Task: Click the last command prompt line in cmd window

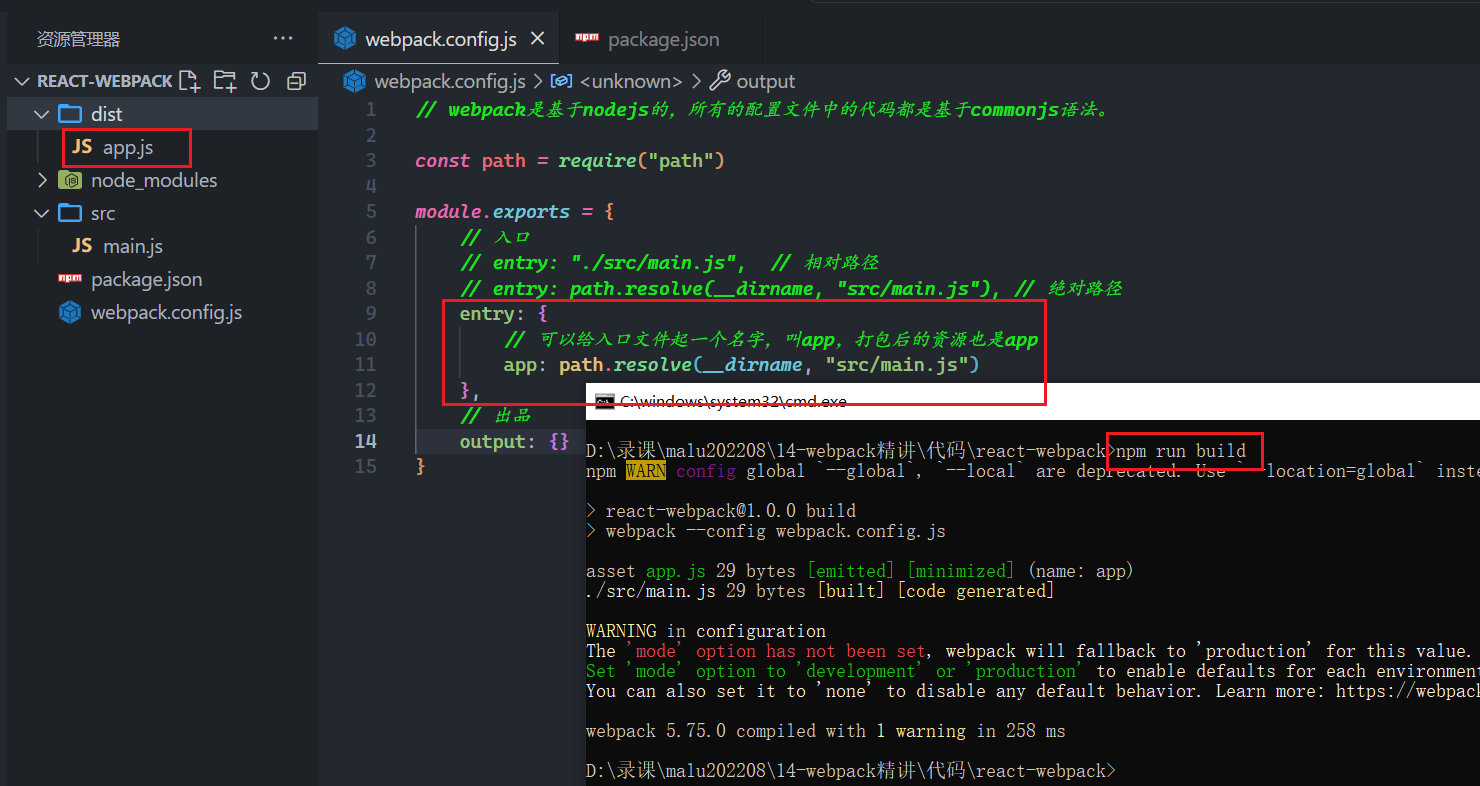Action: (x=850, y=771)
